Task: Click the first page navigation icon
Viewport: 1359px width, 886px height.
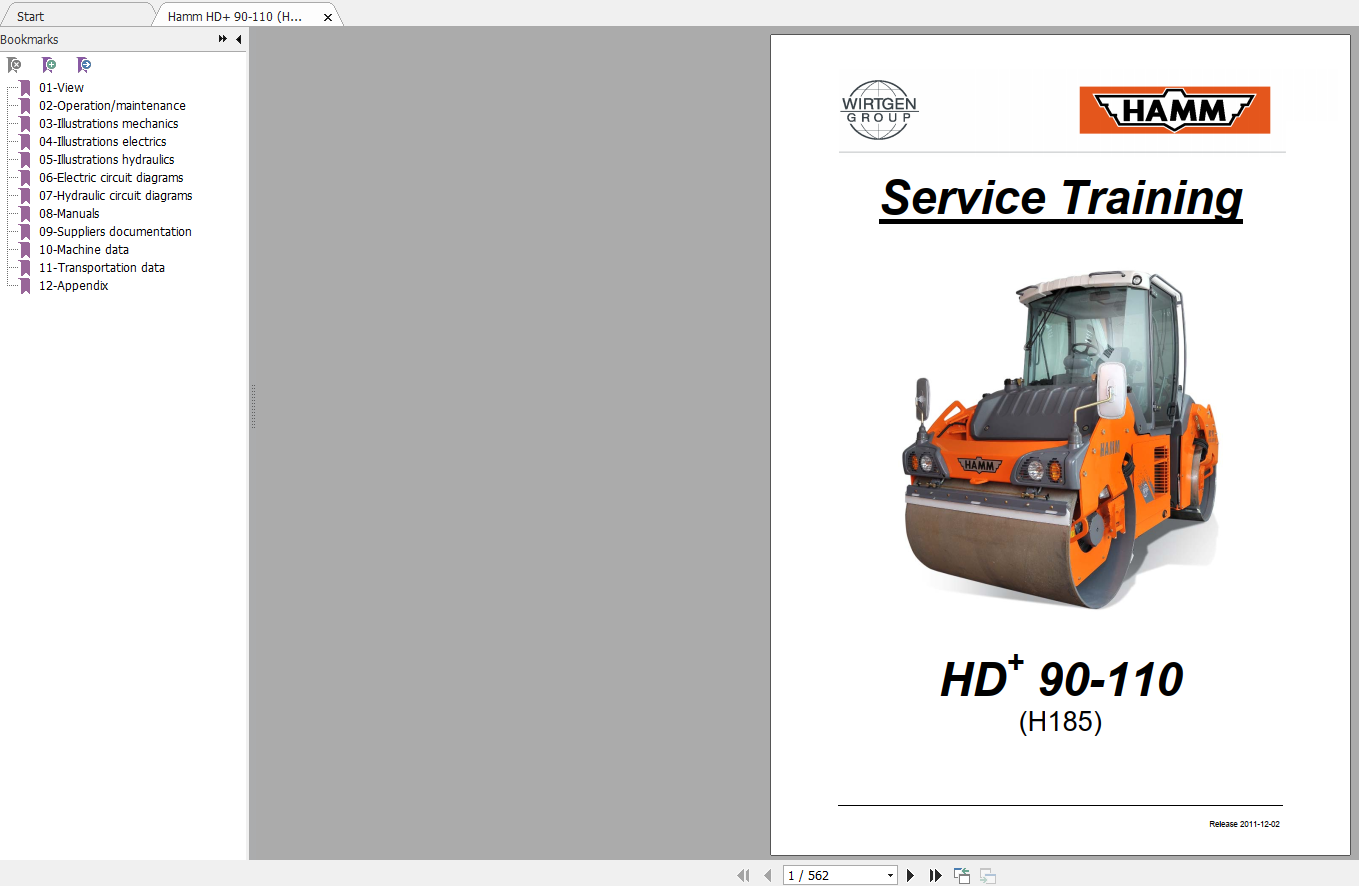Action: pyautogui.click(x=744, y=874)
